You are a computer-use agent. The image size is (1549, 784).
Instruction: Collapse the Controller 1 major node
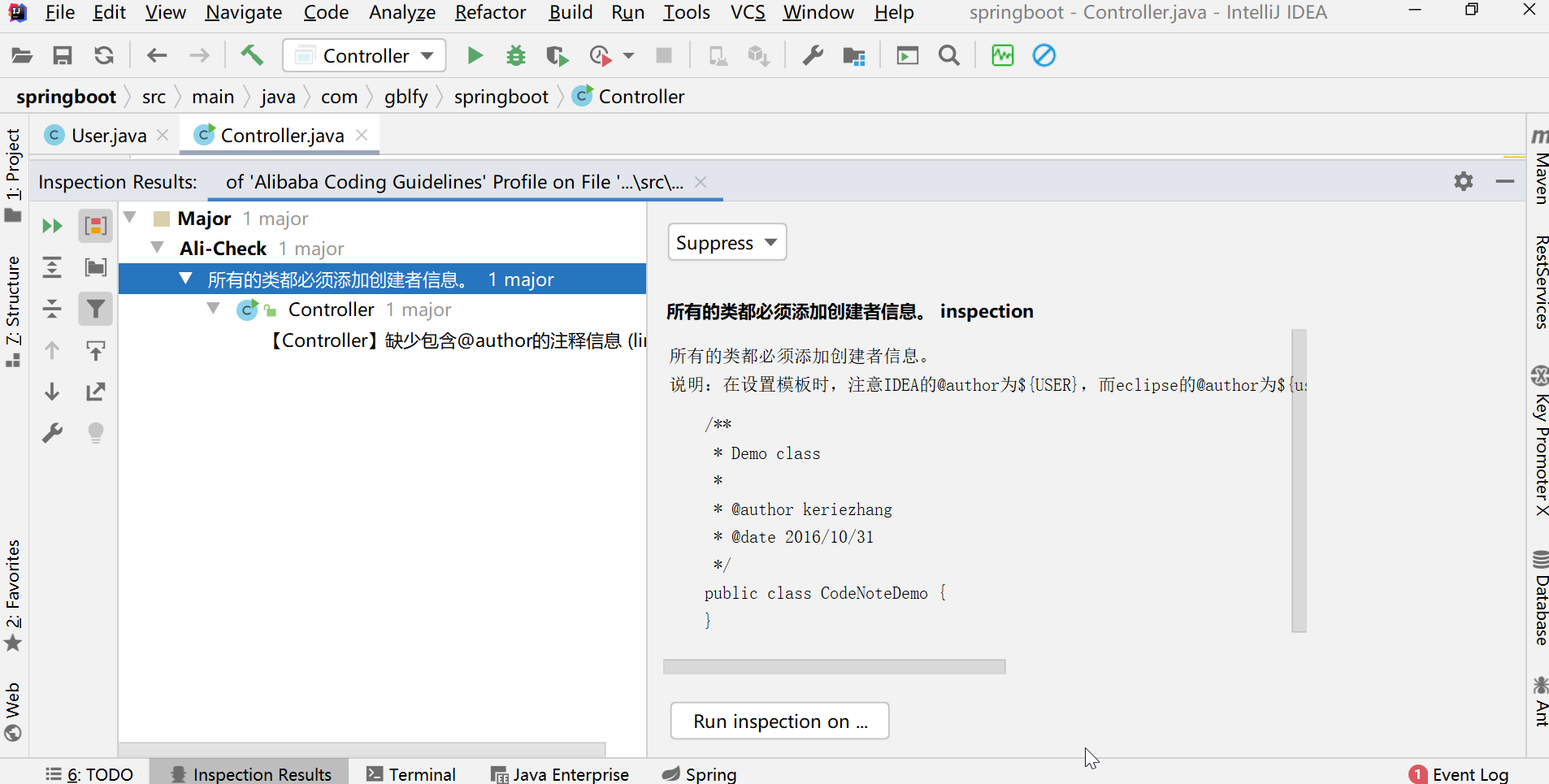tap(214, 308)
